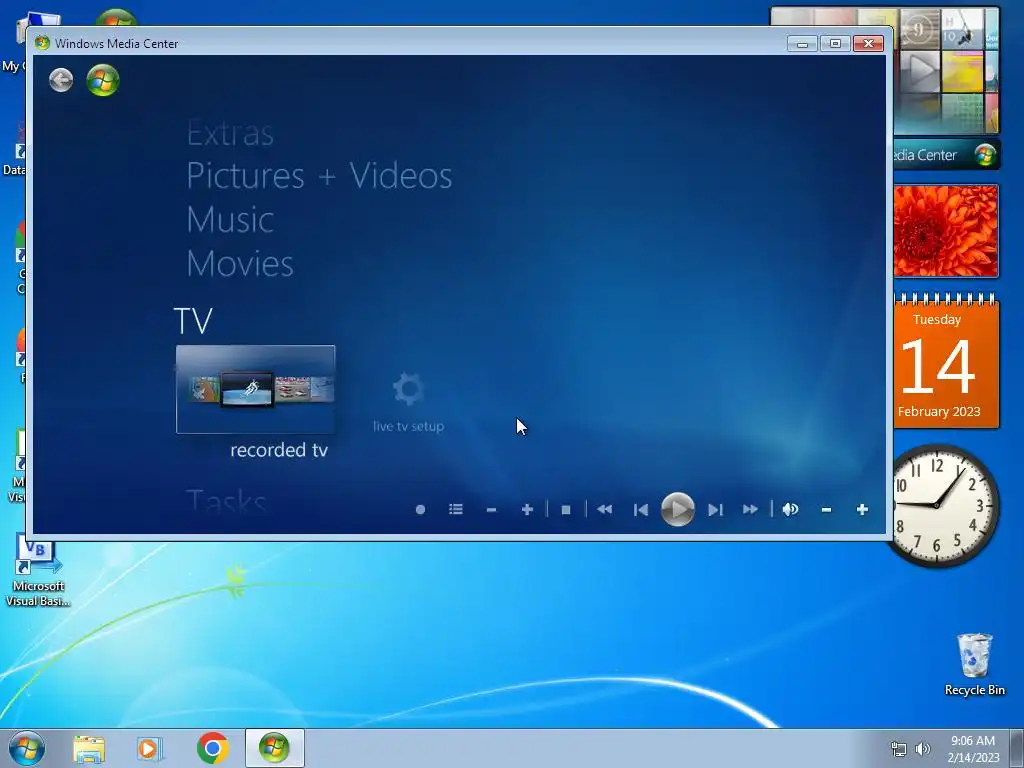The width and height of the screenshot is (1024, 768).
Task: Click the calendar gadget showing 14
Action: tap(946, 362)
